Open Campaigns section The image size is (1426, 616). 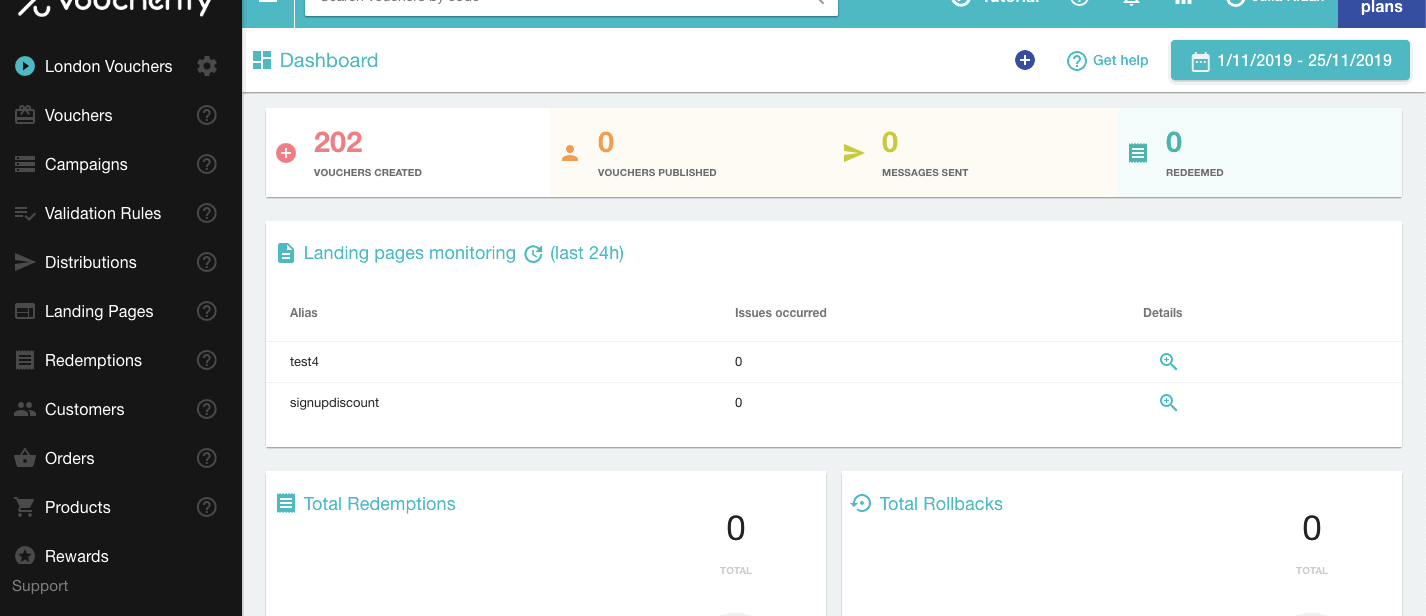pyautogui.click(x=86, y=164)
